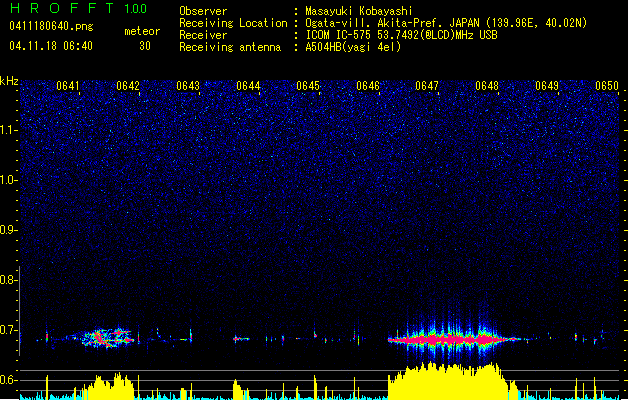Select receiver ICOM IC-575 53.7492 MHz USB
629x400 pixels.
tap(401, 35)
